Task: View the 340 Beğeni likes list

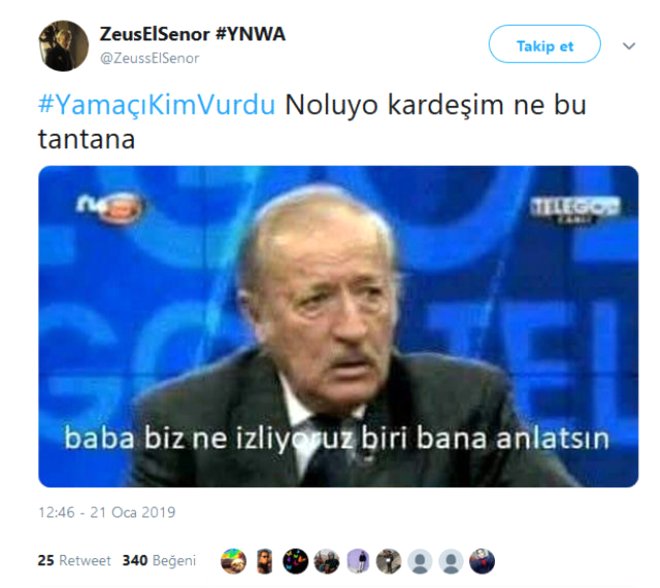Action: (159, 561)
